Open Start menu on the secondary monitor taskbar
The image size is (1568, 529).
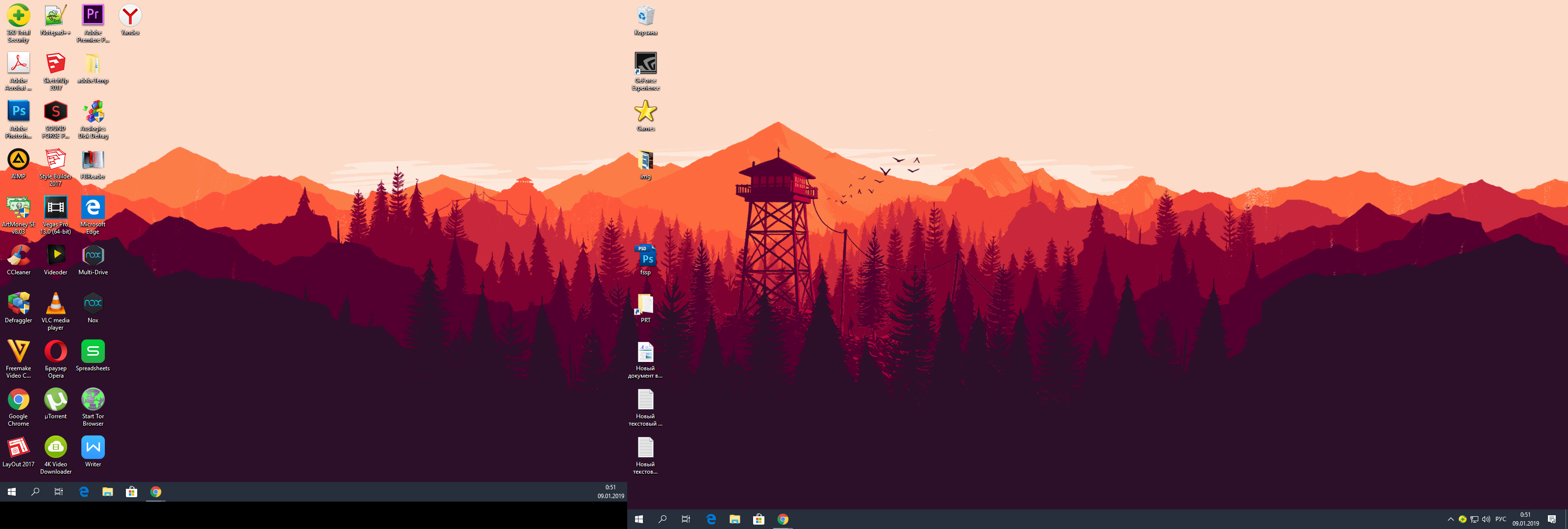(12, 492)
